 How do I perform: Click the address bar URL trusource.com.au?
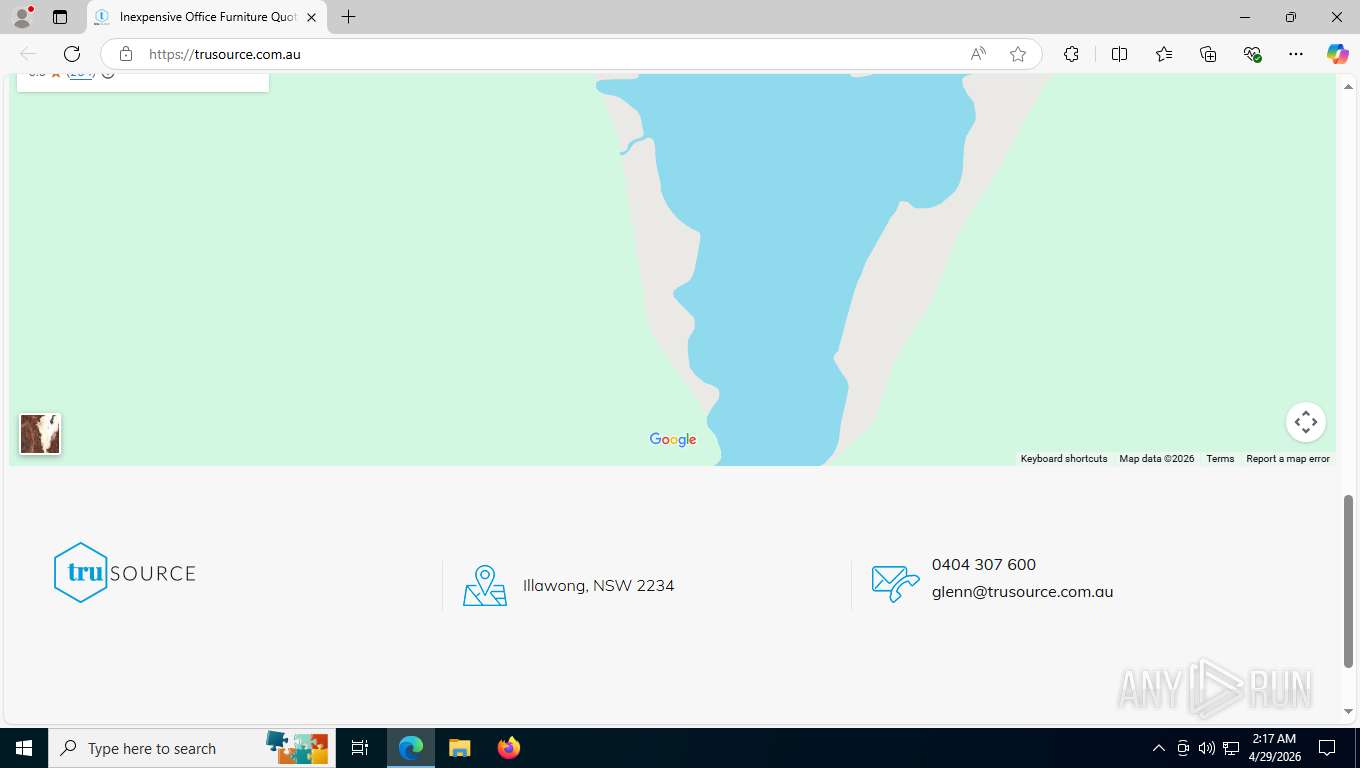[225, 55]
